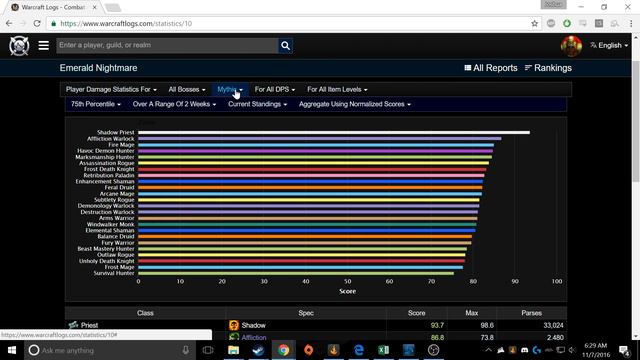Open the For All Item Levels dropdown
Viewport: 640px width, 360px height.
click(x=337, y=89)
